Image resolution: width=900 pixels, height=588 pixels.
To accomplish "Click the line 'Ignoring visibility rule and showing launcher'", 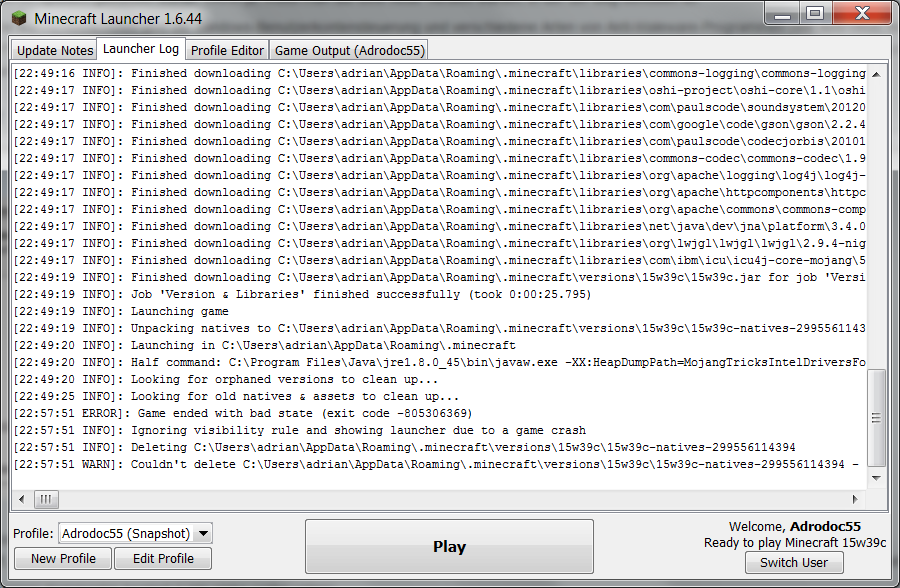I will pos(300,430).
